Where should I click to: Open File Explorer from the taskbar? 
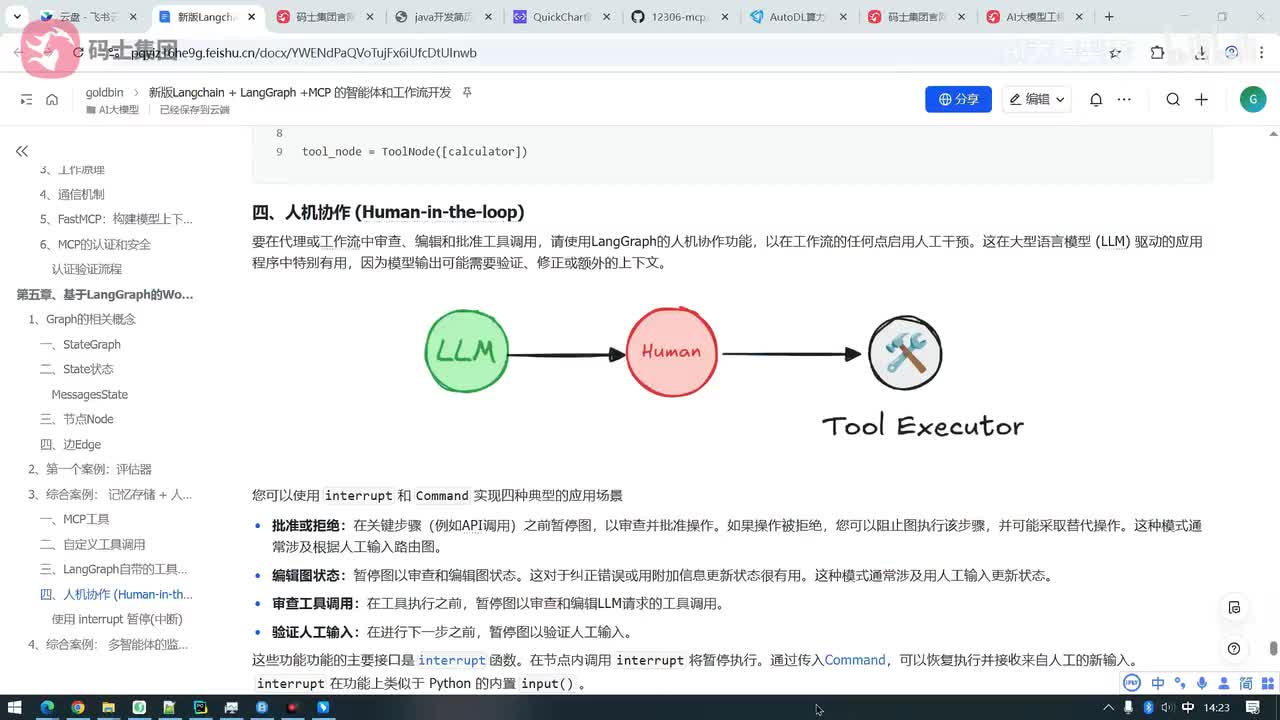[x=108, y=707]
